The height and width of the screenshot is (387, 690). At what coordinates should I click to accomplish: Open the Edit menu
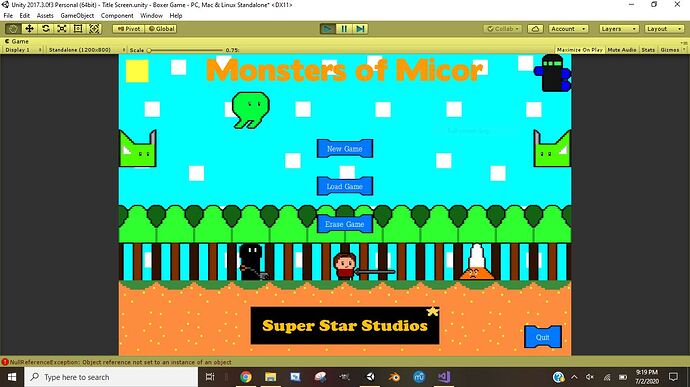click(25, 15)
